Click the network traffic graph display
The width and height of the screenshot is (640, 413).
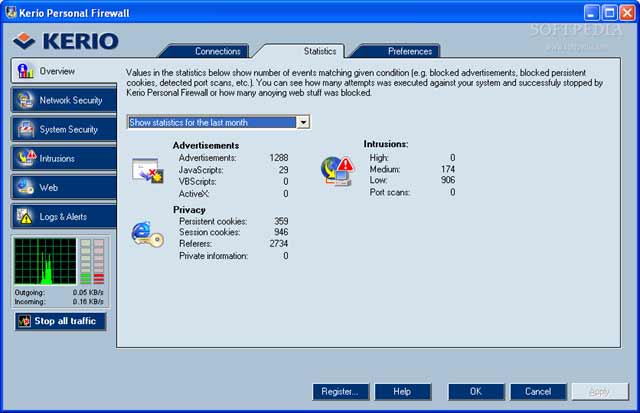click(x=45, y=261)
